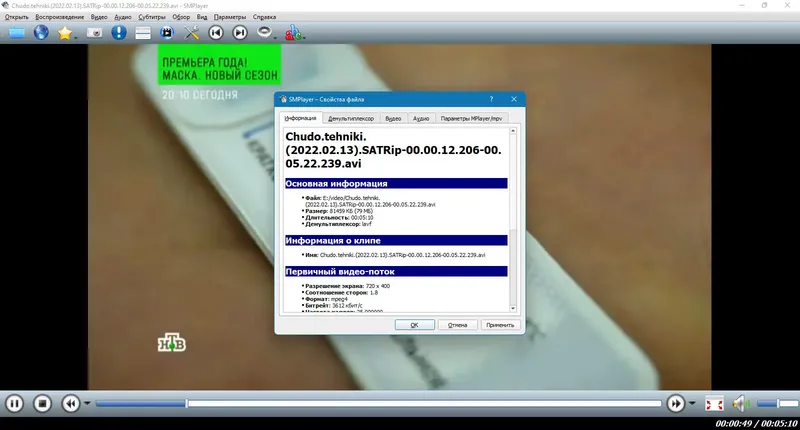Click the playback seek bar handle
The height and width of the screenshot is (430, 800).
click(x=187, y=403)
